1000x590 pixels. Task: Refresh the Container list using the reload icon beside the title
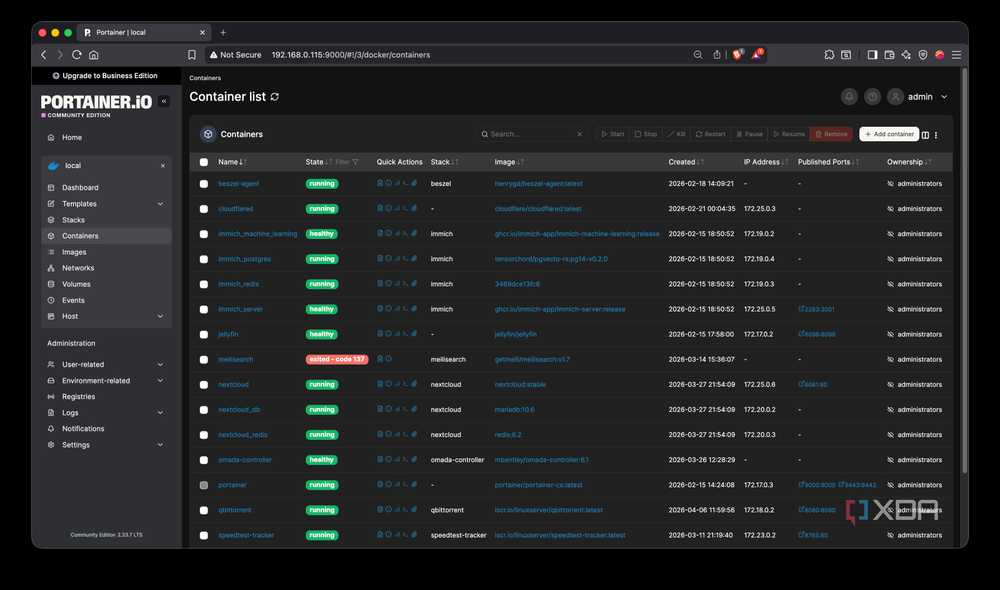(275, 97)
